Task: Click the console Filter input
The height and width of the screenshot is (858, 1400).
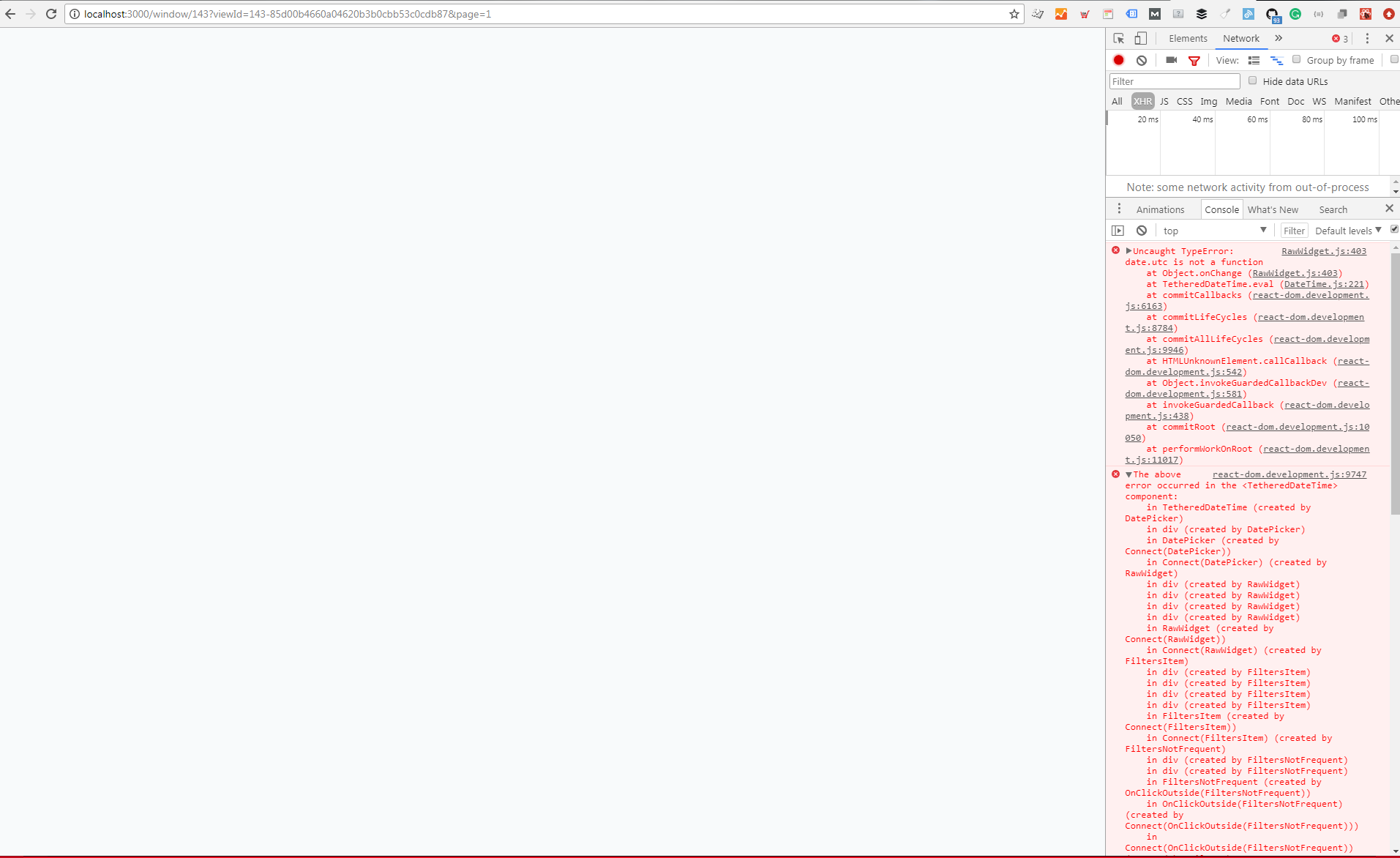Action: pos(1294,231)
